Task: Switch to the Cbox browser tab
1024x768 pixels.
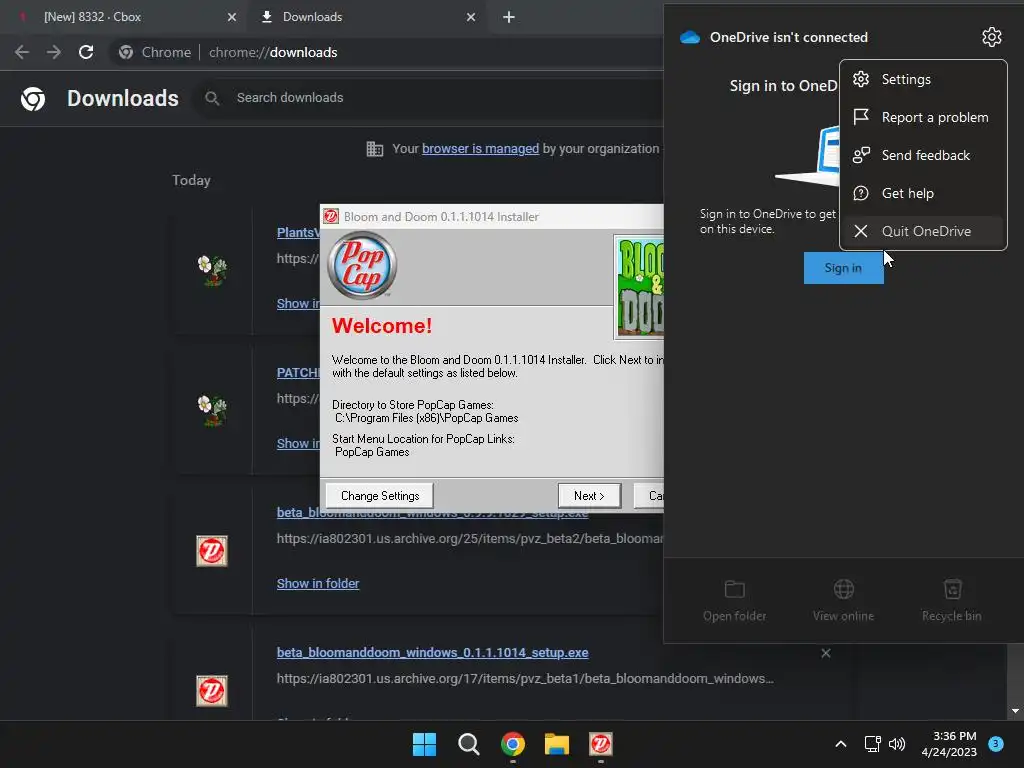Action: (124, 17)
